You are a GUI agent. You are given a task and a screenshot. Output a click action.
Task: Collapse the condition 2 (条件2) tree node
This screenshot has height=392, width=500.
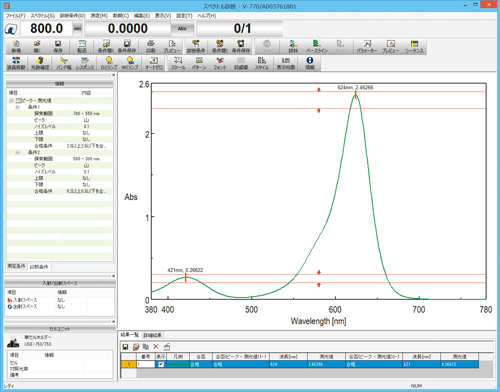point(18,152)
